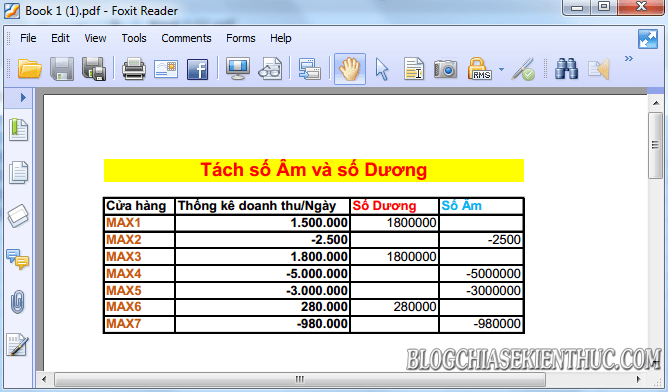The height and width of the screenshot is (392, 668).
Task: Save the document with floppy disk icon
Action: [62, 69]
